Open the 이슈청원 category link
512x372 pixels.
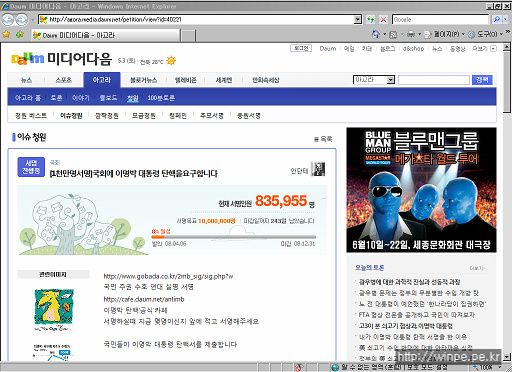[71, 116]
